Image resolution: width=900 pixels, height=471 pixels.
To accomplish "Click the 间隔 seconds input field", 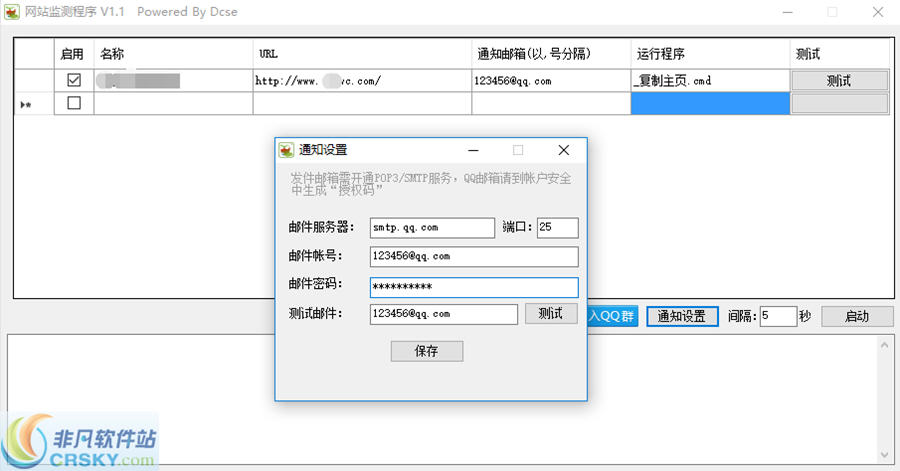I will pos(778,316).
